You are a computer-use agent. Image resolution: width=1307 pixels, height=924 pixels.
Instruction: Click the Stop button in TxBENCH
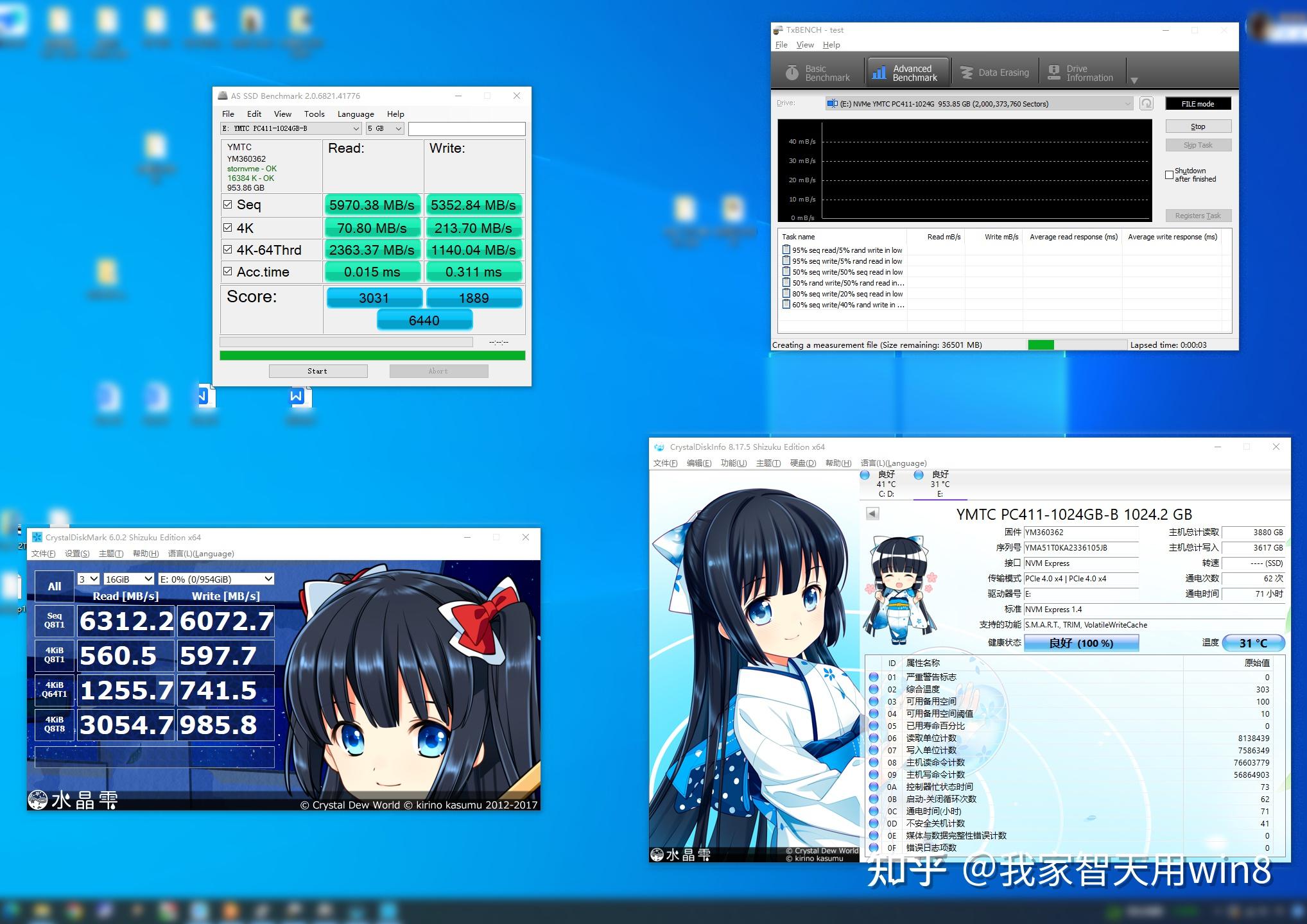1198,126
